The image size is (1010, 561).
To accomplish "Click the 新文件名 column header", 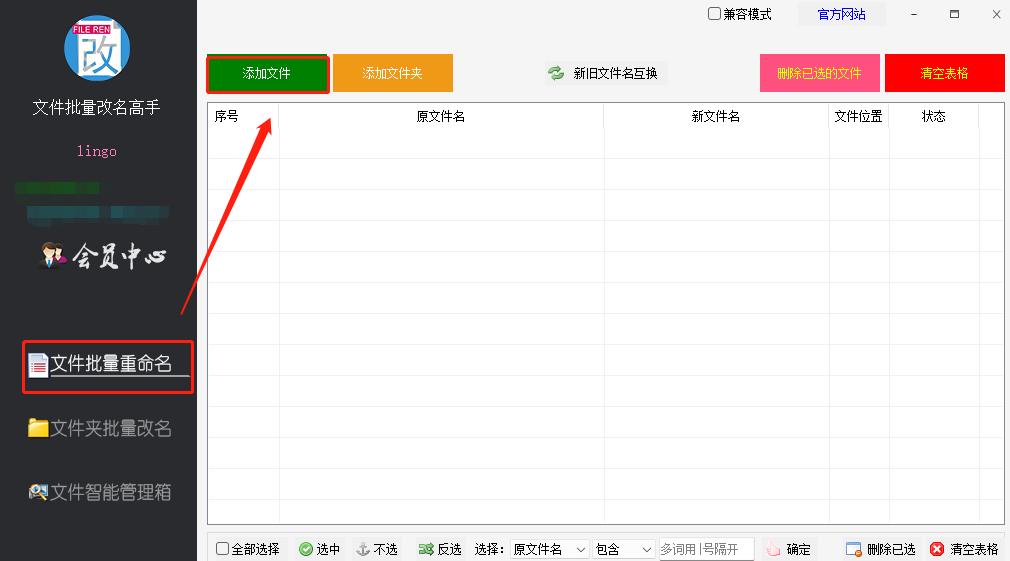I will coord(716,116).
